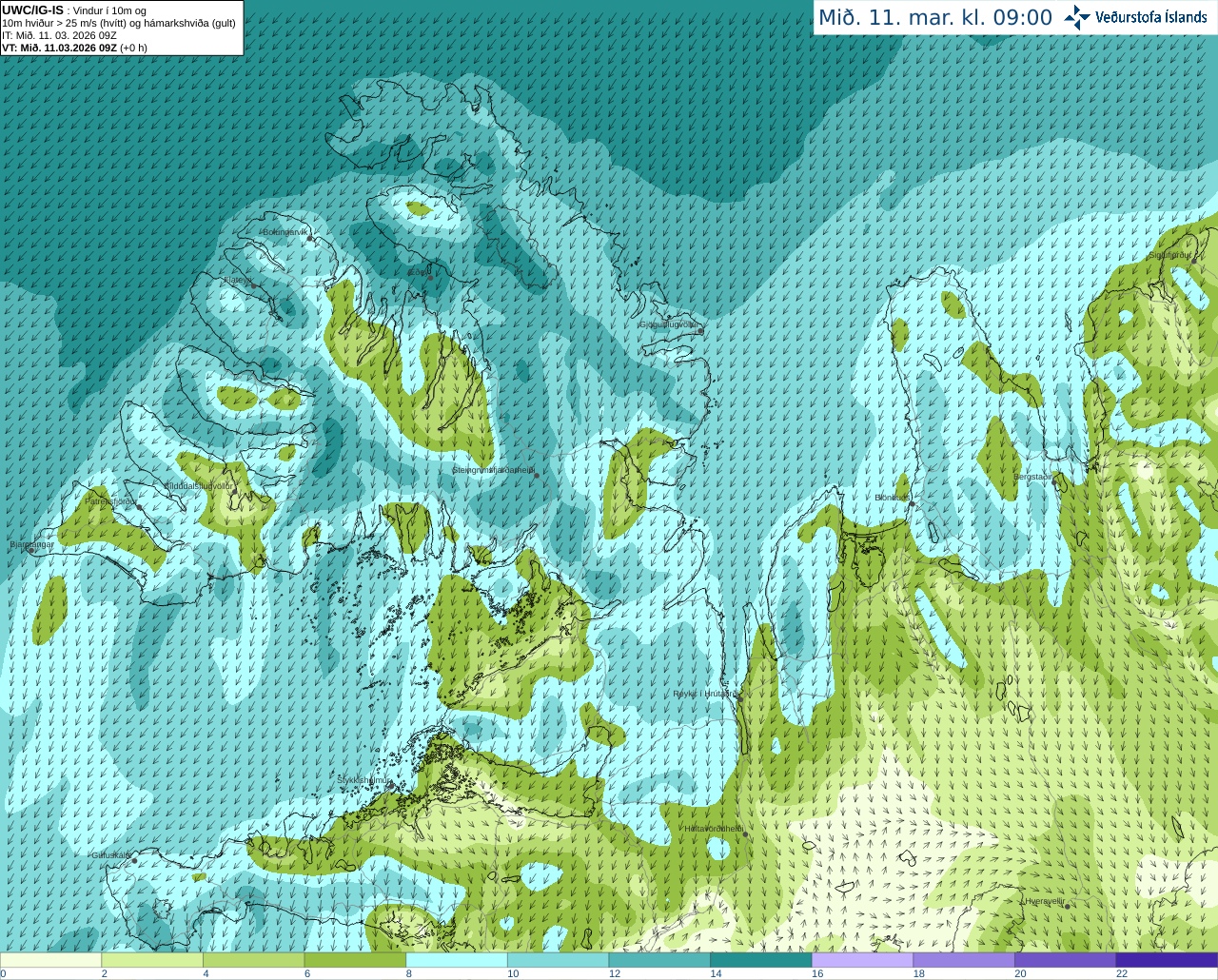
Task: Select the 12–14 m/s teal legend swatch
Action: point(659,960)
